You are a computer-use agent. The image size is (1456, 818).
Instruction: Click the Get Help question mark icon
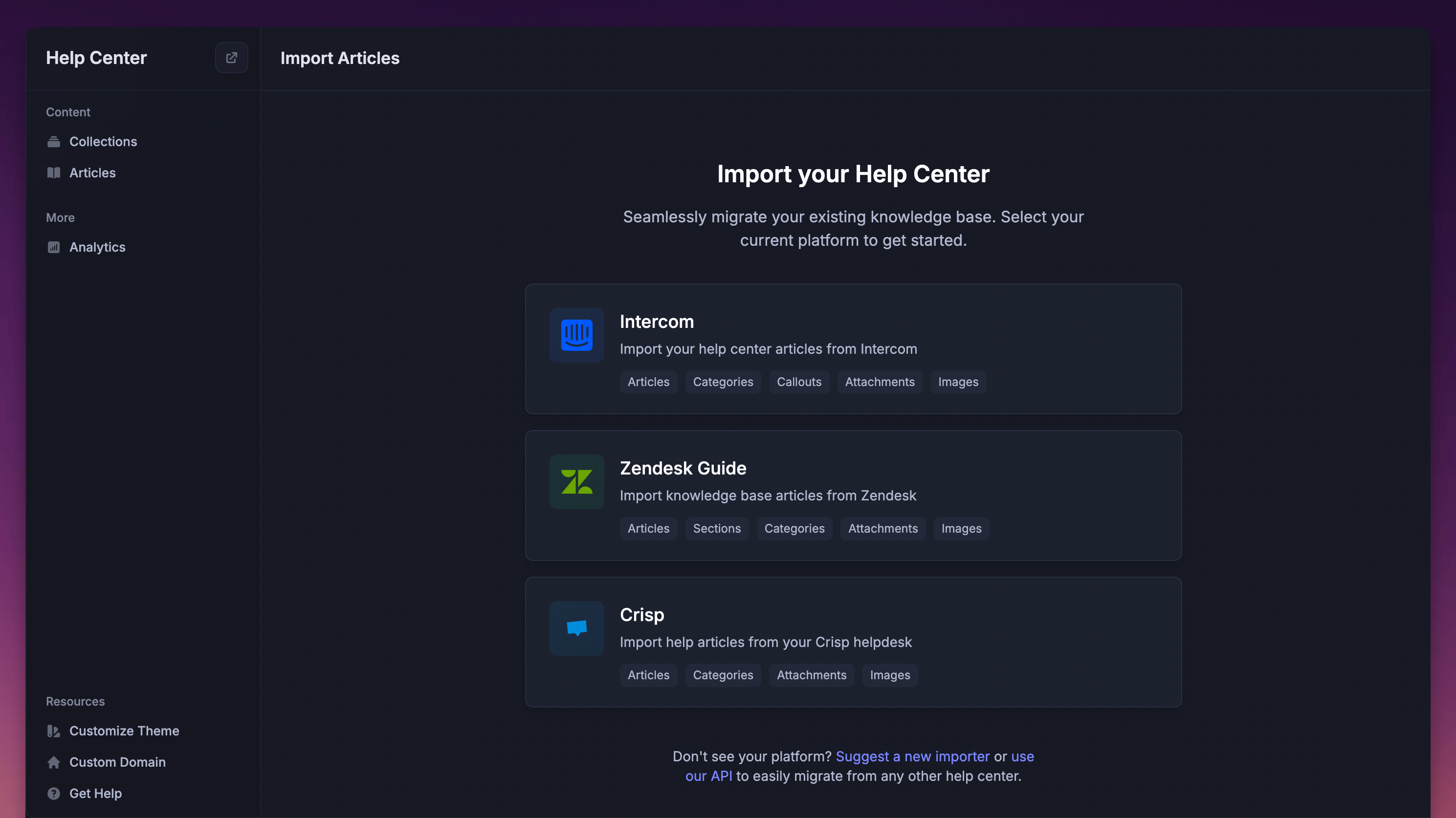(x=54, y=793)
